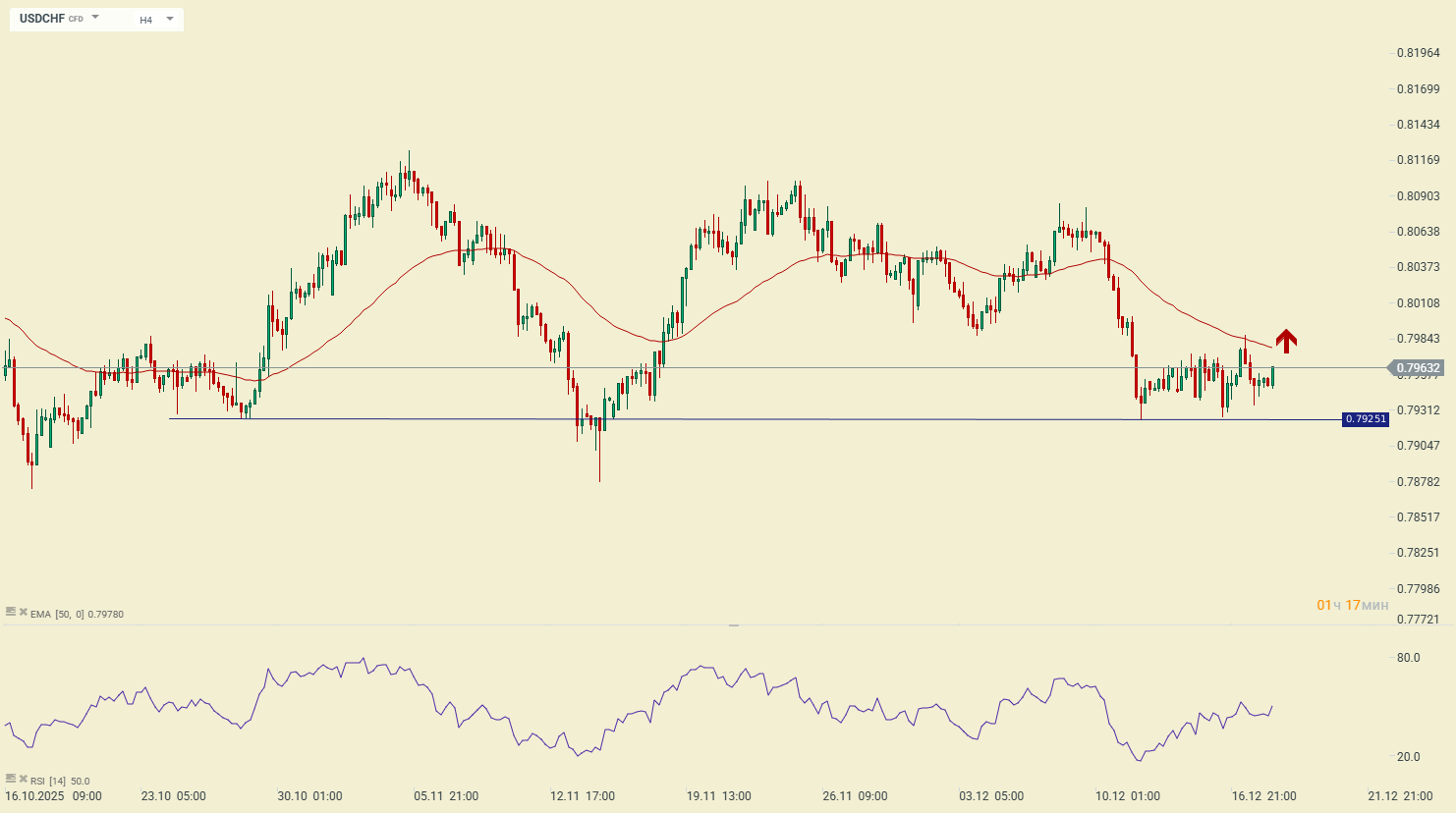Image resolution: width=1456 pixels, height=813 pixels.
Task: Expand the USDCHF symbol dropdown arrow
Action: (x=95, y=18)
